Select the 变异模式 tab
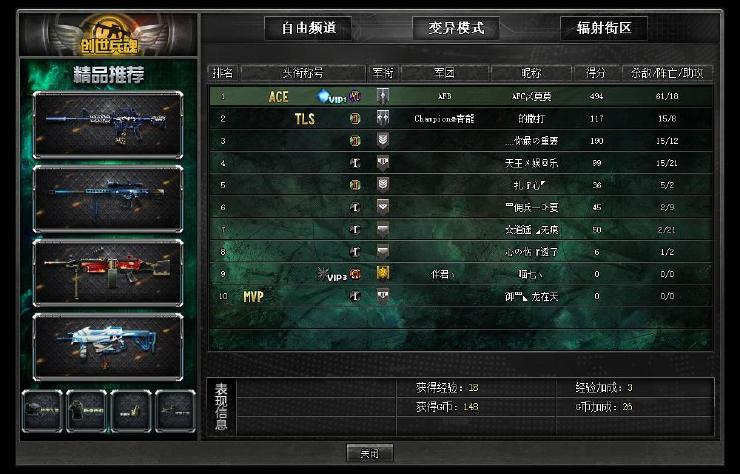740x474 pixels. pos(456,28)
